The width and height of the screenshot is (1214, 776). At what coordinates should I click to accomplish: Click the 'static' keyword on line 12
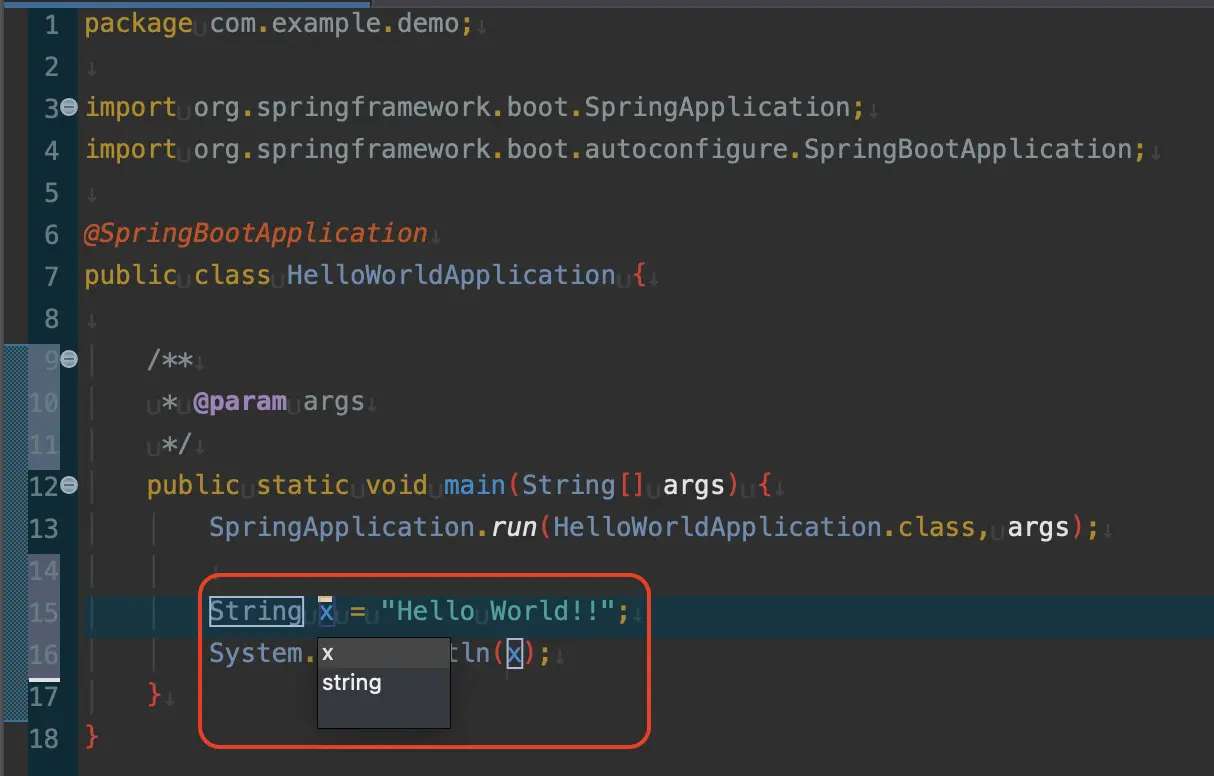[303, 485]
